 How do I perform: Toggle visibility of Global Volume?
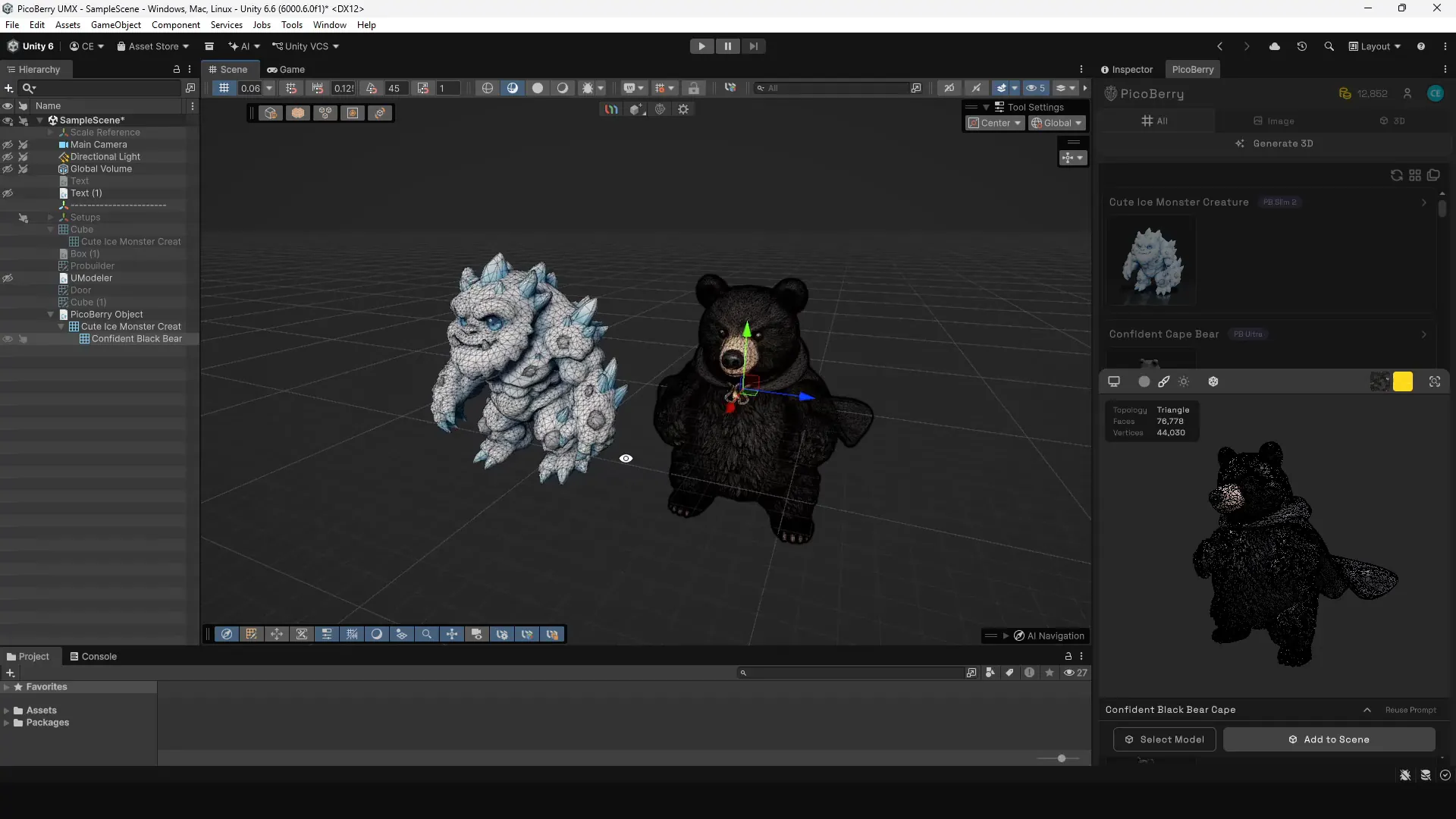(8, 169)
